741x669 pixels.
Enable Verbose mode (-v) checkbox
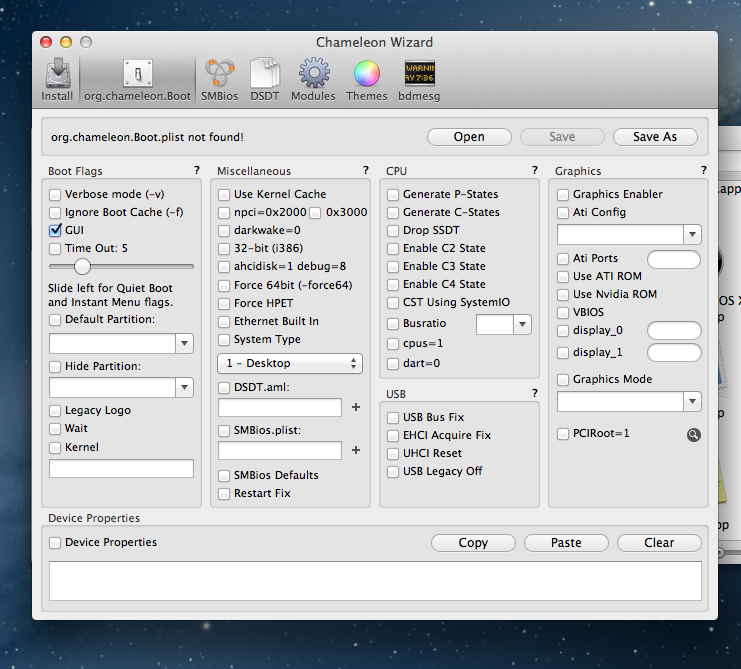coord(56,194)
